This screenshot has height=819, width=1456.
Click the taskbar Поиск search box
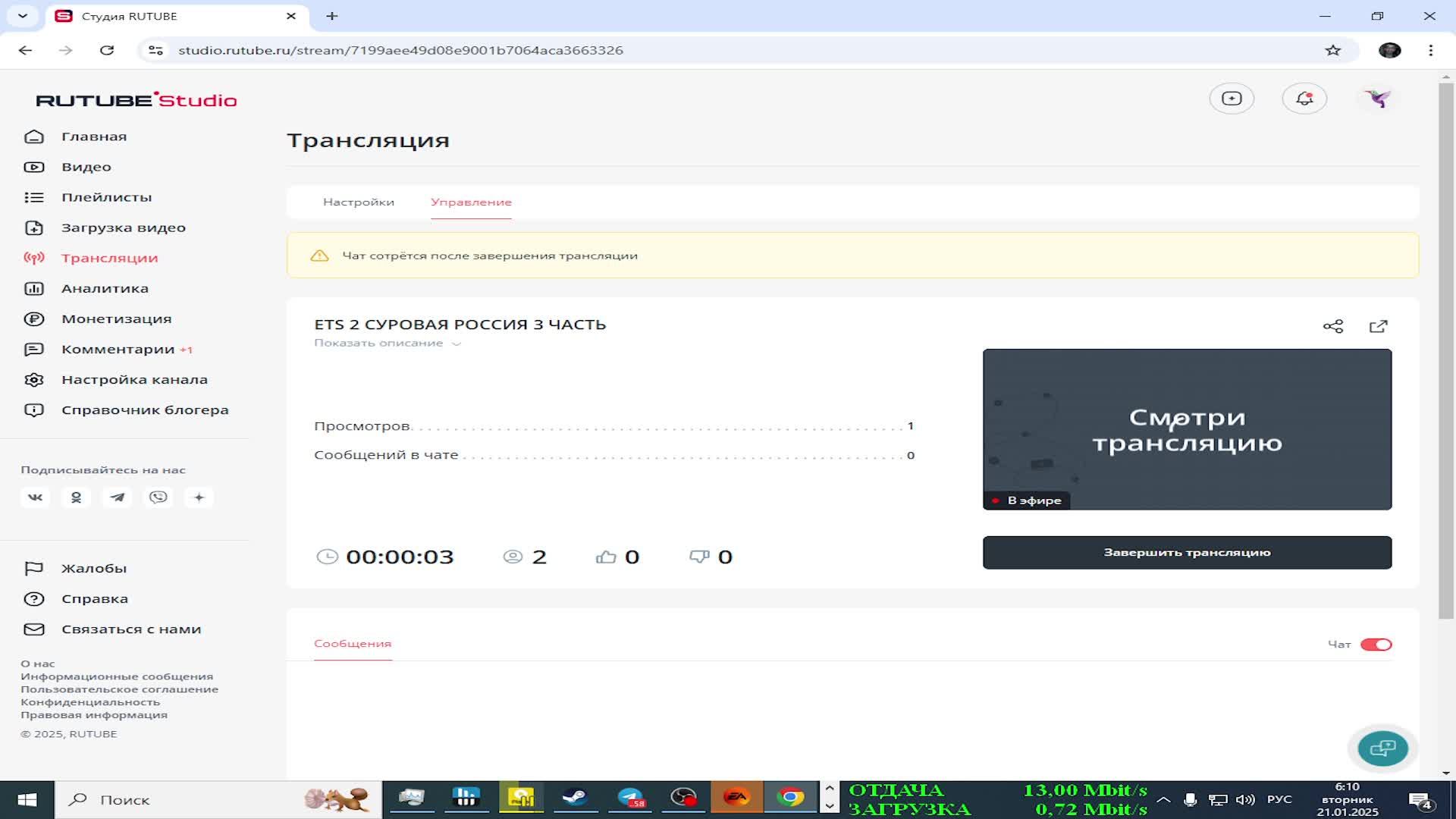coord(218,799)
